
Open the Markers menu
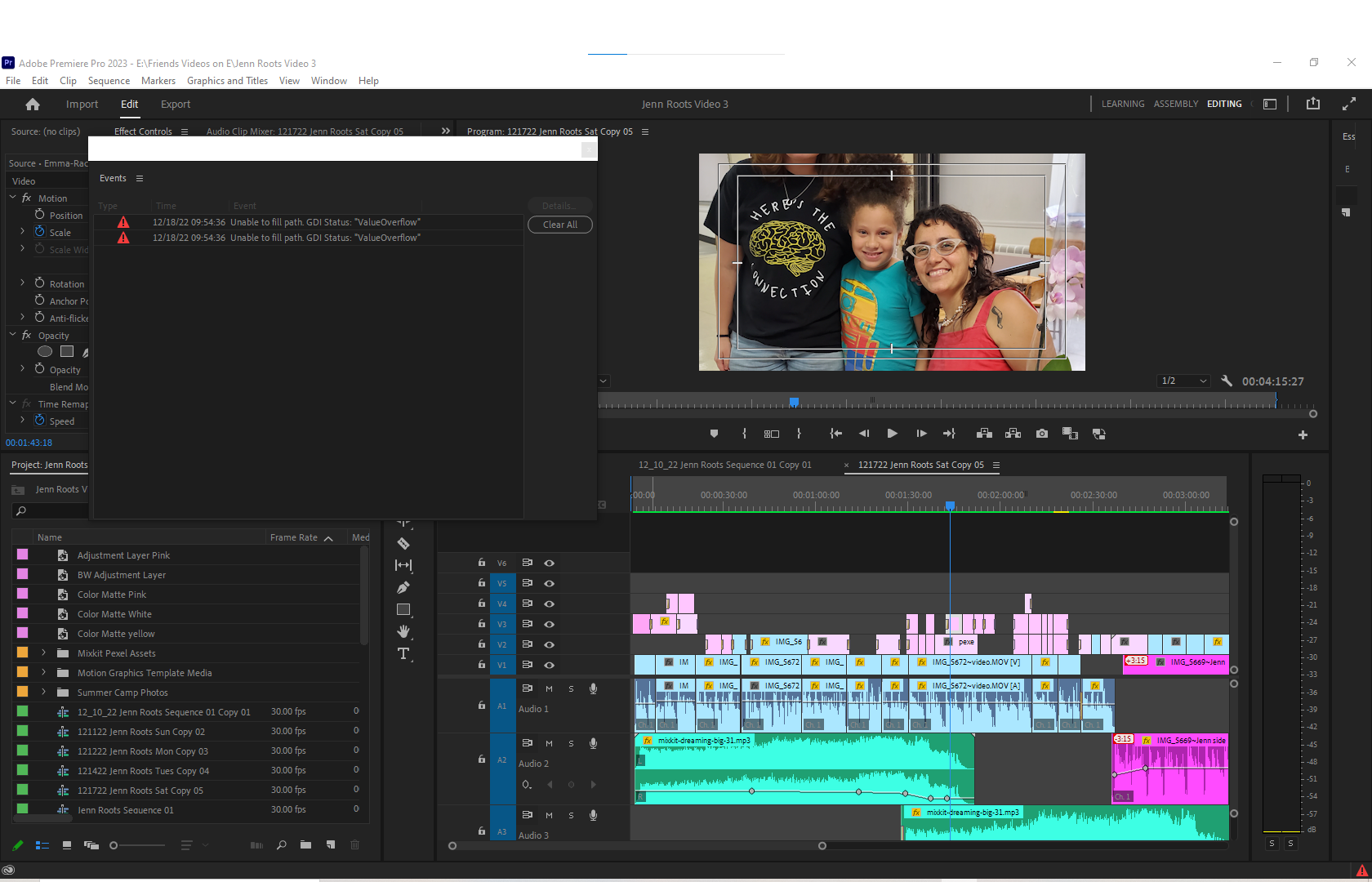point(158,81)
